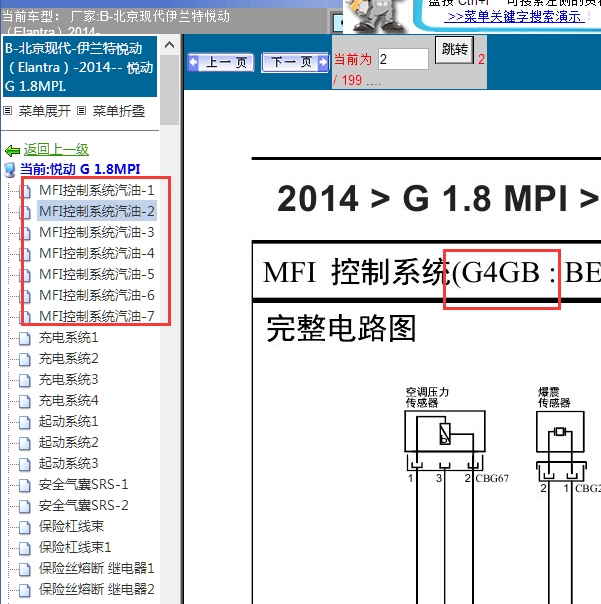Screen dimensions: 601x604
Task: Open MFI控制系统汽油-4
Action: pyautogui.click(x=97, y=253)
